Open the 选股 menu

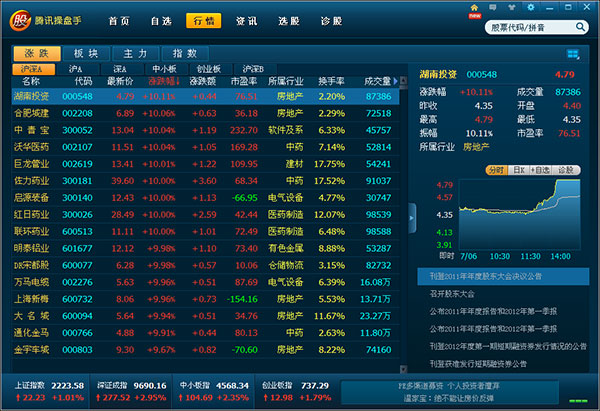289,21
